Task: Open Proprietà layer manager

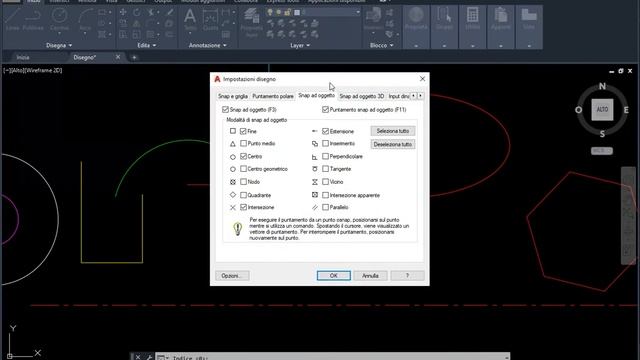Action: click(251, 23)
